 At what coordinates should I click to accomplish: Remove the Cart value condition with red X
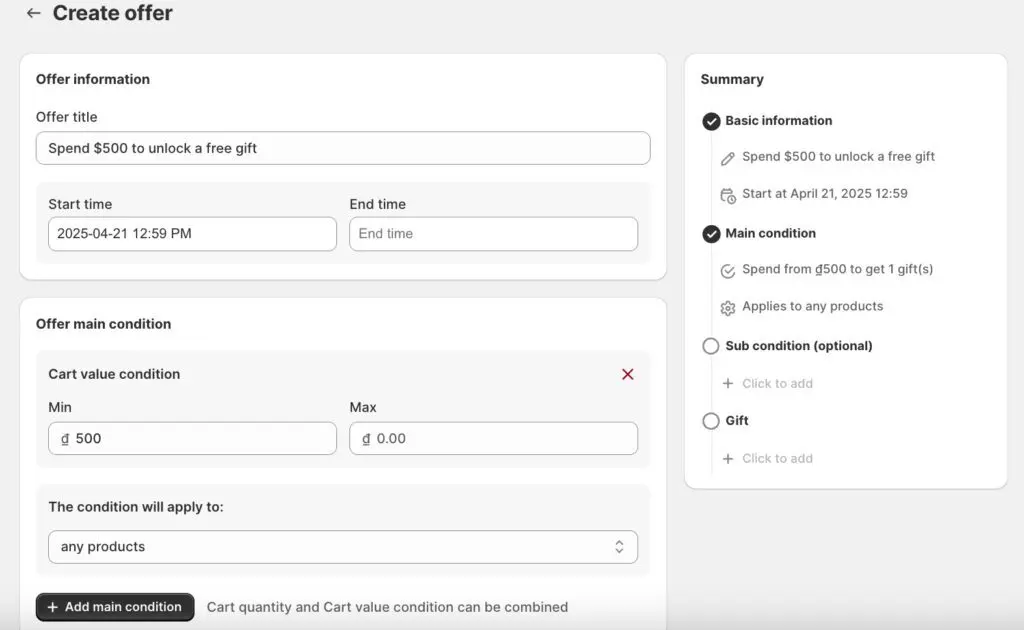pos(627,374)
